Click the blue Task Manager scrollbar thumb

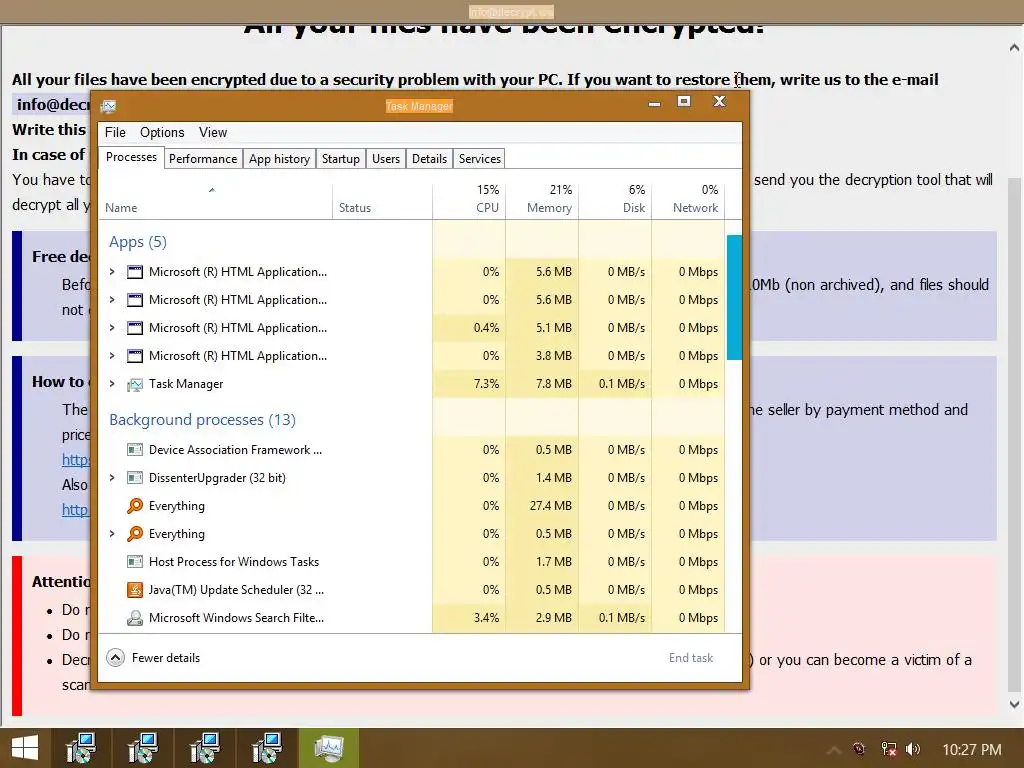pyautogui.click(x=734, y=297)
